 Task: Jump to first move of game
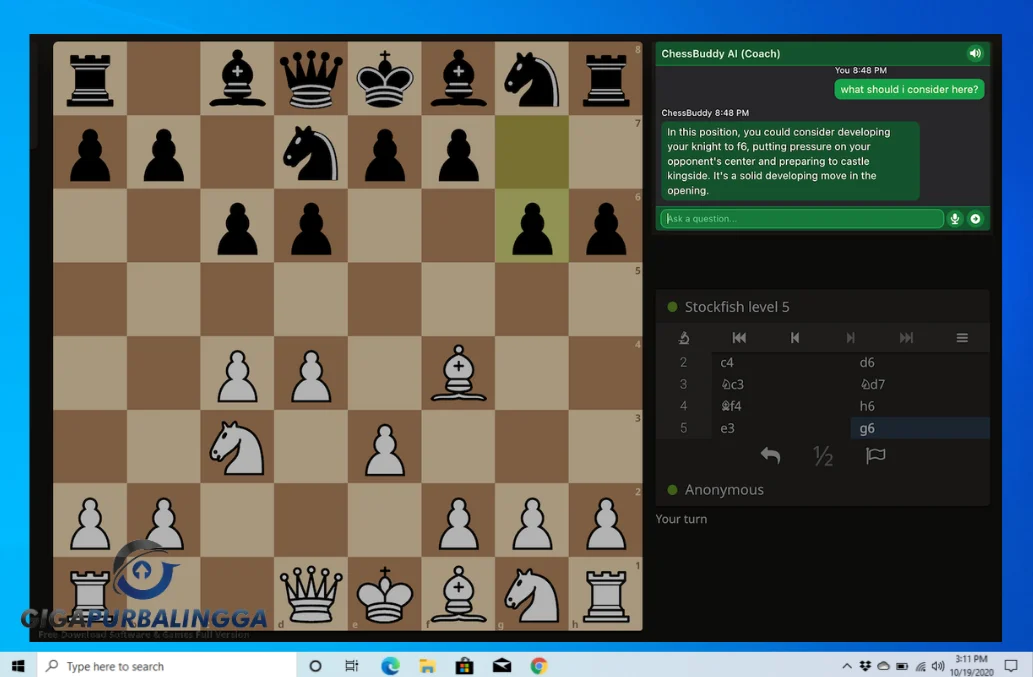click(739, 338)
